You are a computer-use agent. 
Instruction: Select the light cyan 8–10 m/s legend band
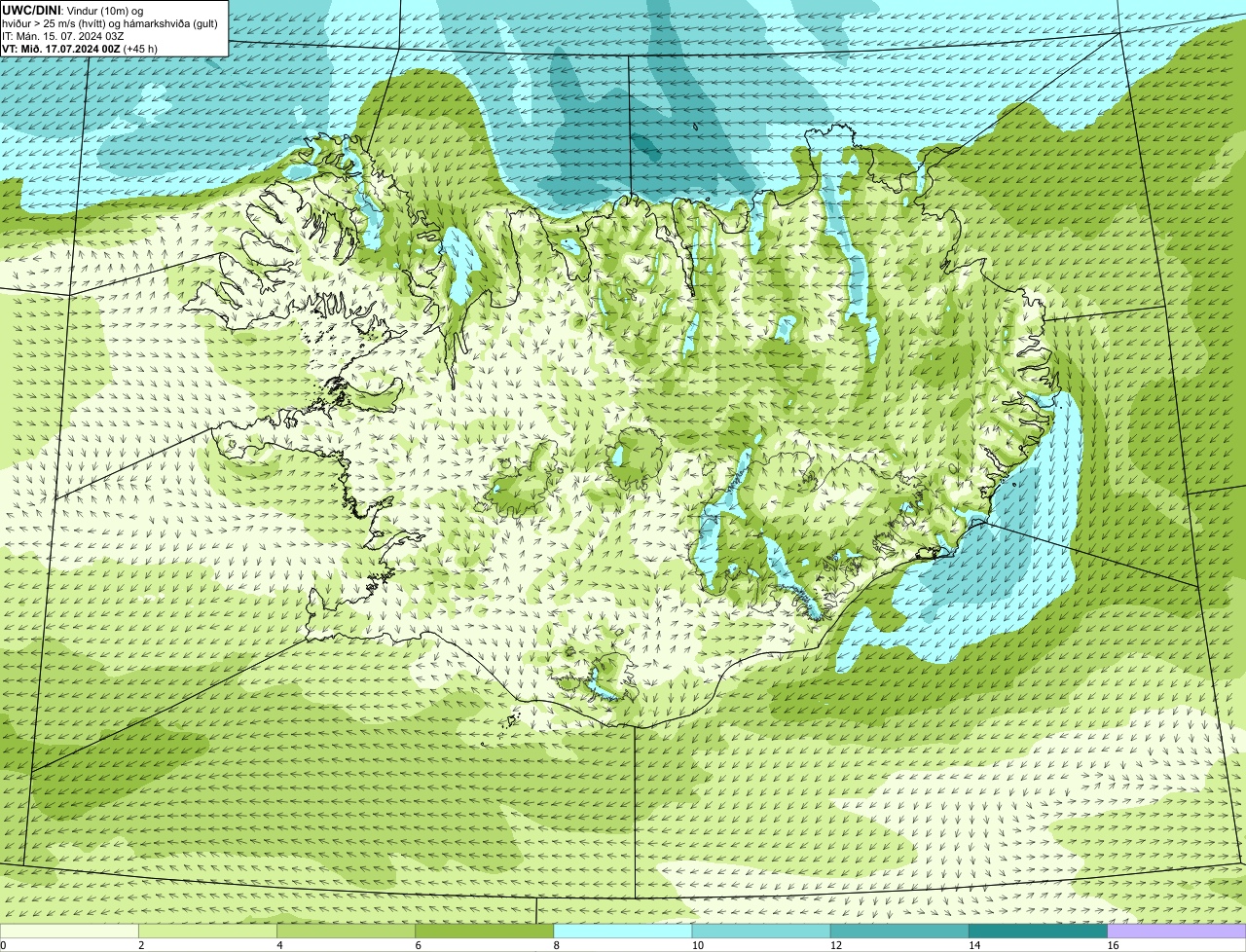coord(623,931)
